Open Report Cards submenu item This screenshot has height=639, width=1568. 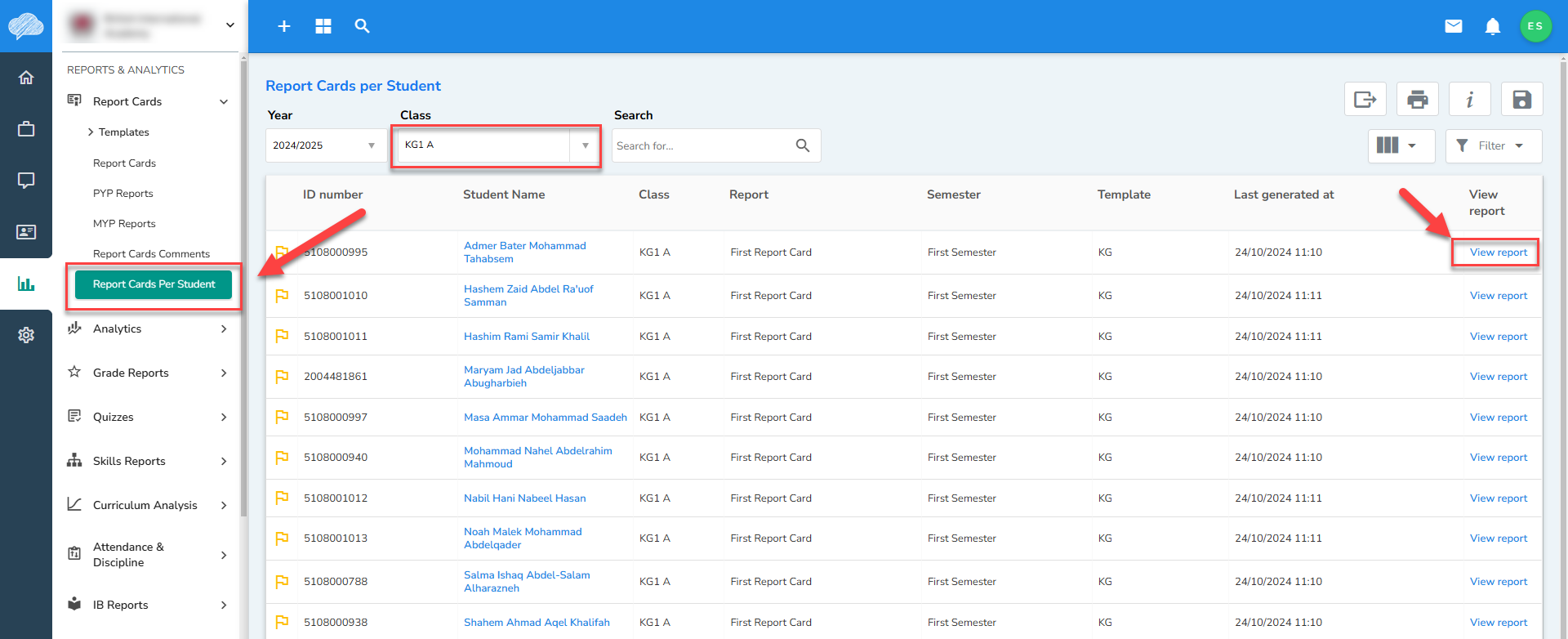(x=124, y=163)
